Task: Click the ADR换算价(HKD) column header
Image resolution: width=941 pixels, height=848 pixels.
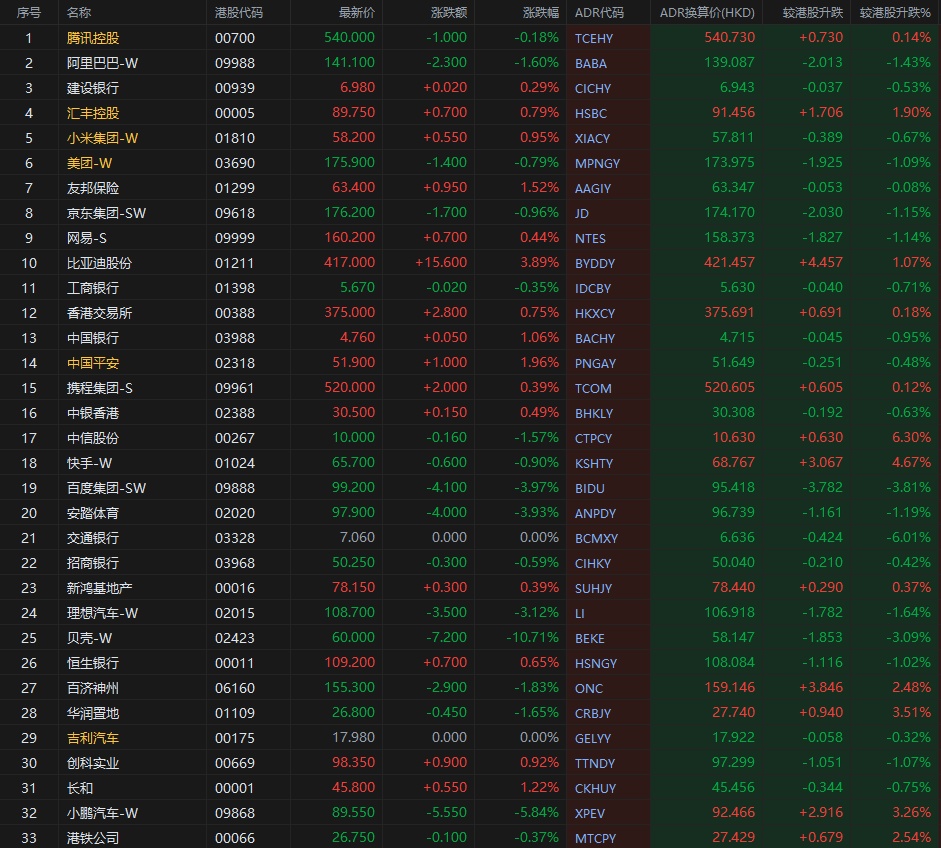Action: pos(707,13)
